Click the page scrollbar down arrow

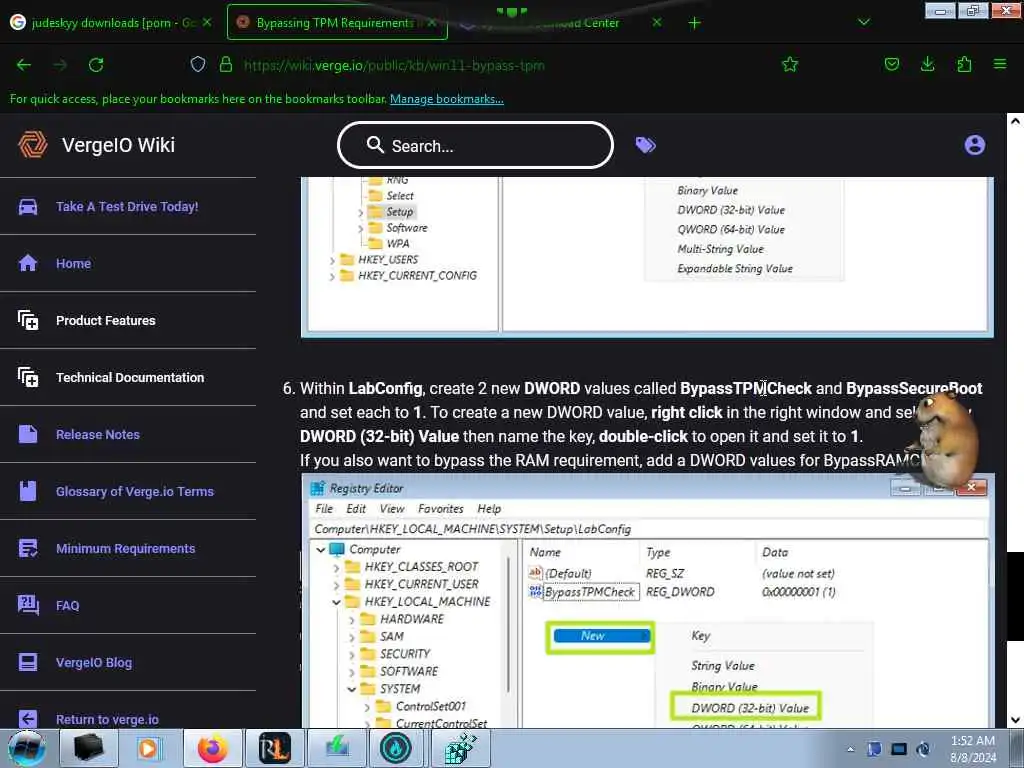tap(1015, 720)
